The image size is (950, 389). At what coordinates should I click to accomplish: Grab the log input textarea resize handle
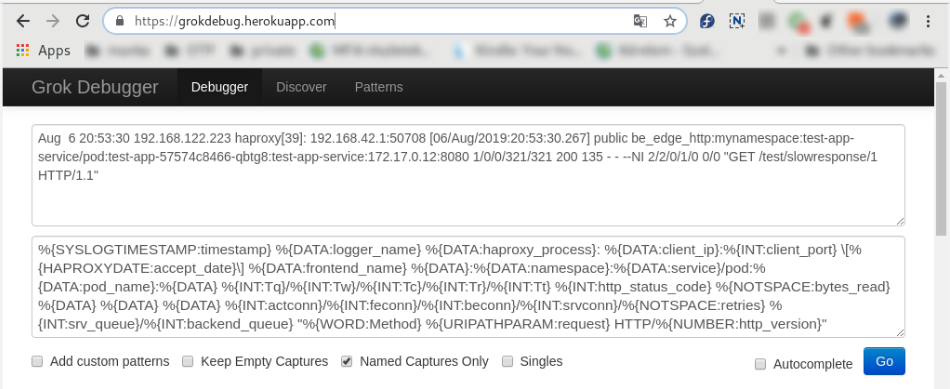click(x=900, y=221)
